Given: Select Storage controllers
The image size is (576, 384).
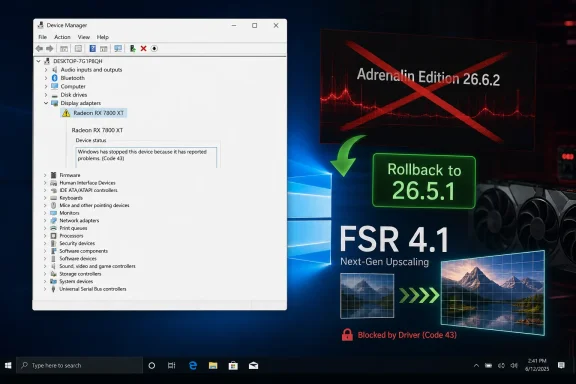Looking at the screenshot, I should point(80,274).
